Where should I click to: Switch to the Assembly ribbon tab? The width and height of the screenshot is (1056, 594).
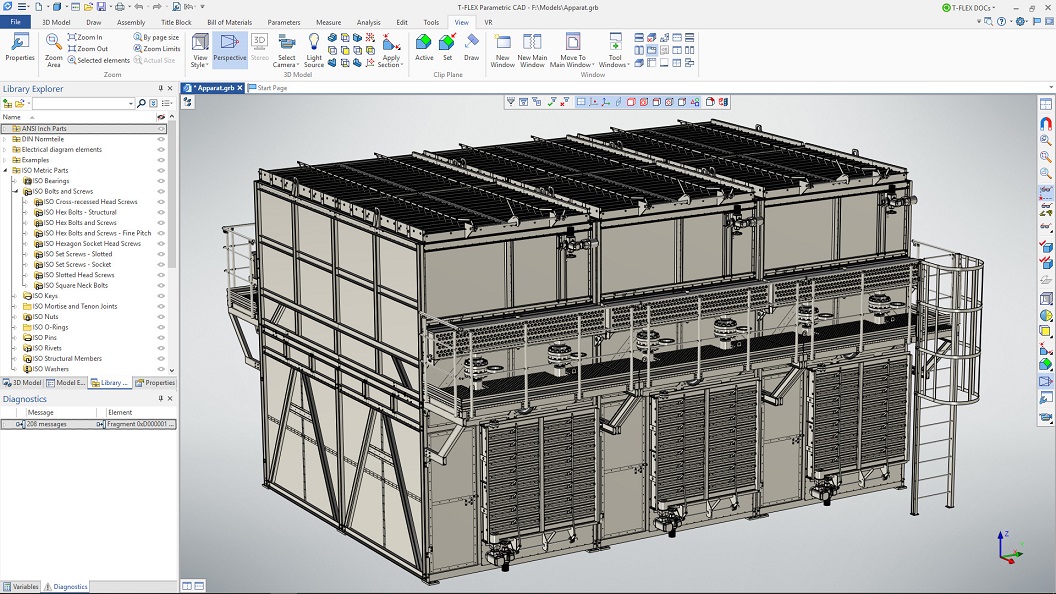tap(131, 22)
